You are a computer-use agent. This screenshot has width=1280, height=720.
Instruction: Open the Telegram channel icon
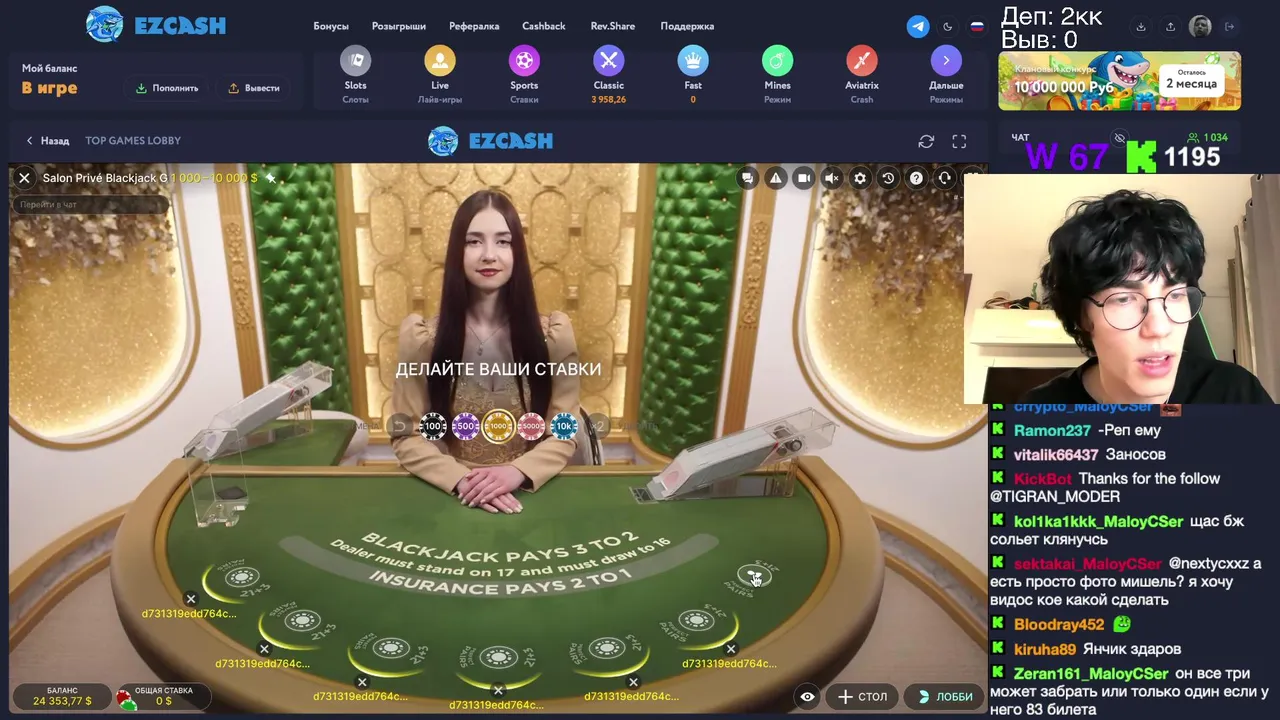pos(918,27)
